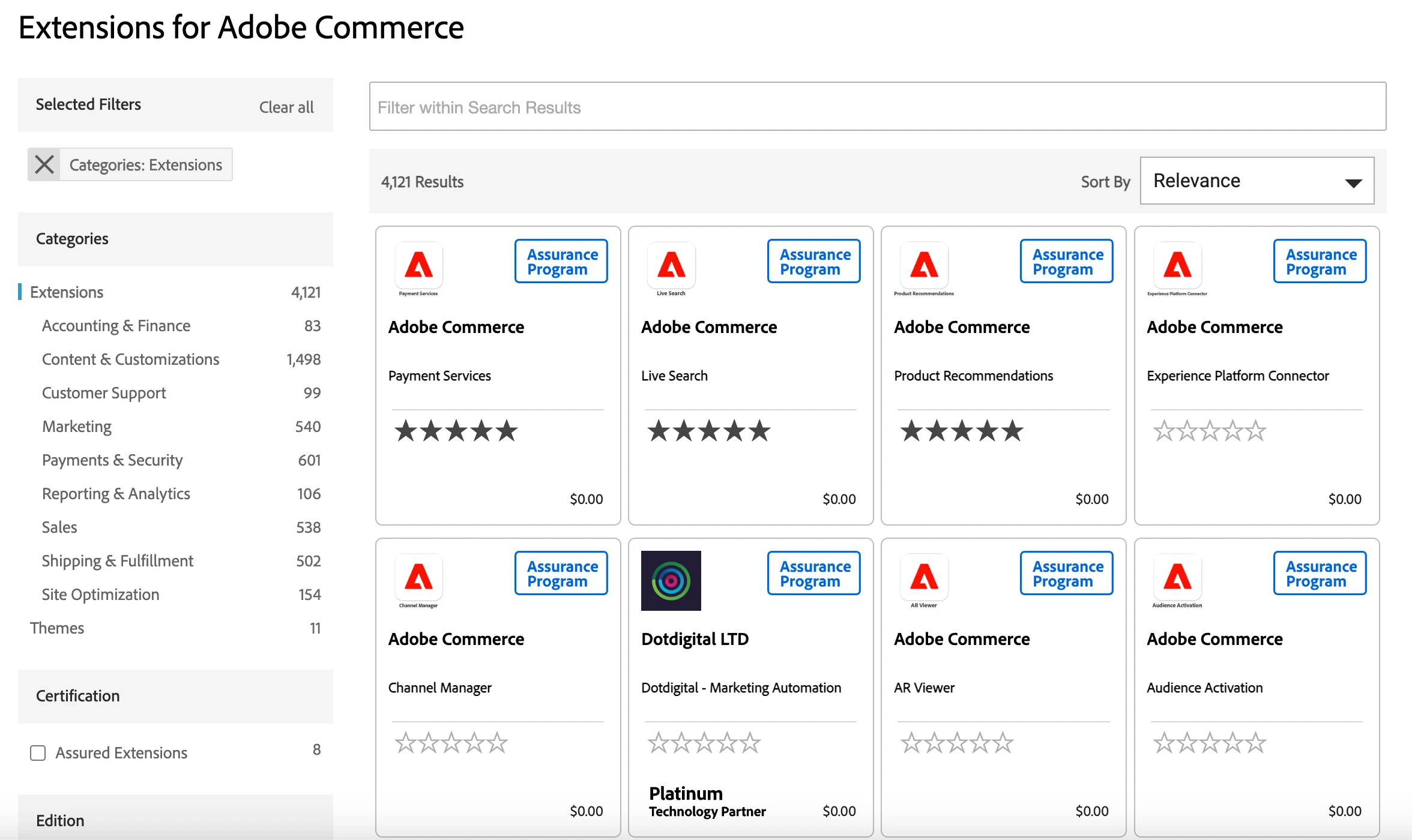Screen dimensions: 1412x840
Task: Click Assurance Program badge on Product Recommendations
Action: coord(1067,262)
